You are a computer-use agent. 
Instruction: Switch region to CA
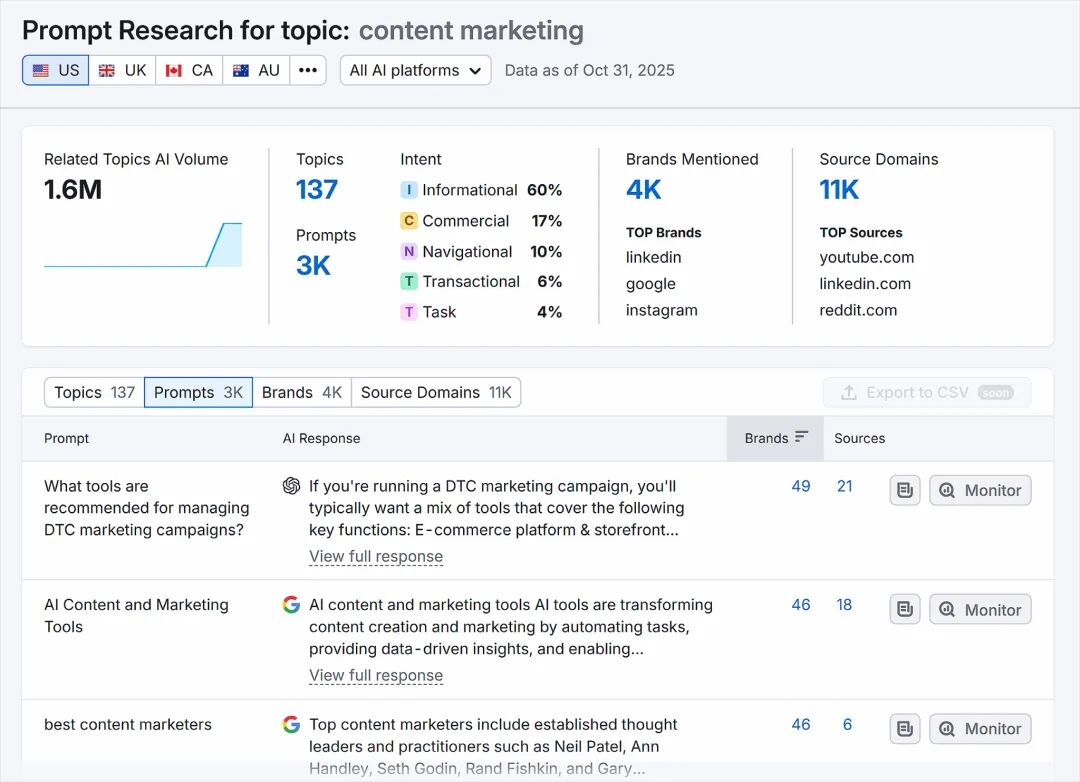[189, 70]
